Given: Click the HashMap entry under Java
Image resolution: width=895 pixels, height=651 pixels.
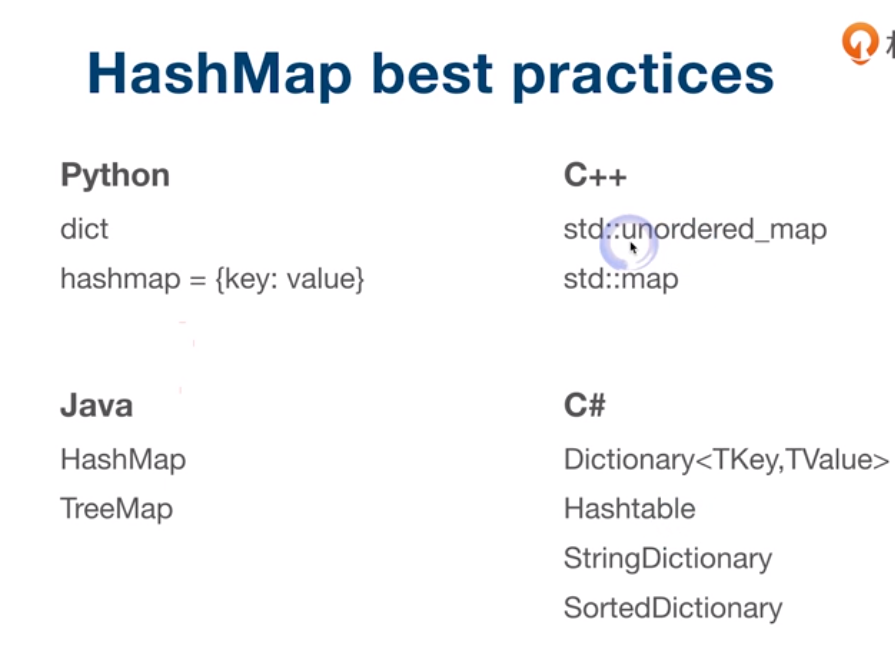Looking at the screenshot, I should click(x=123, y=459).
